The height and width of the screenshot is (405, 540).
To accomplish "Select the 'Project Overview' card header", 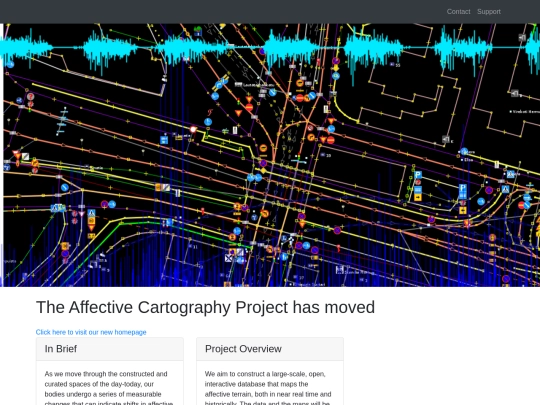I will 270,349.
